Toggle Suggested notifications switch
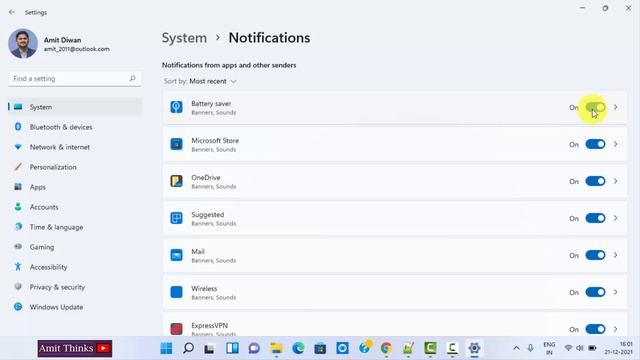The width and height of the screenshot is (640, 360). click(x=595, y=218)
